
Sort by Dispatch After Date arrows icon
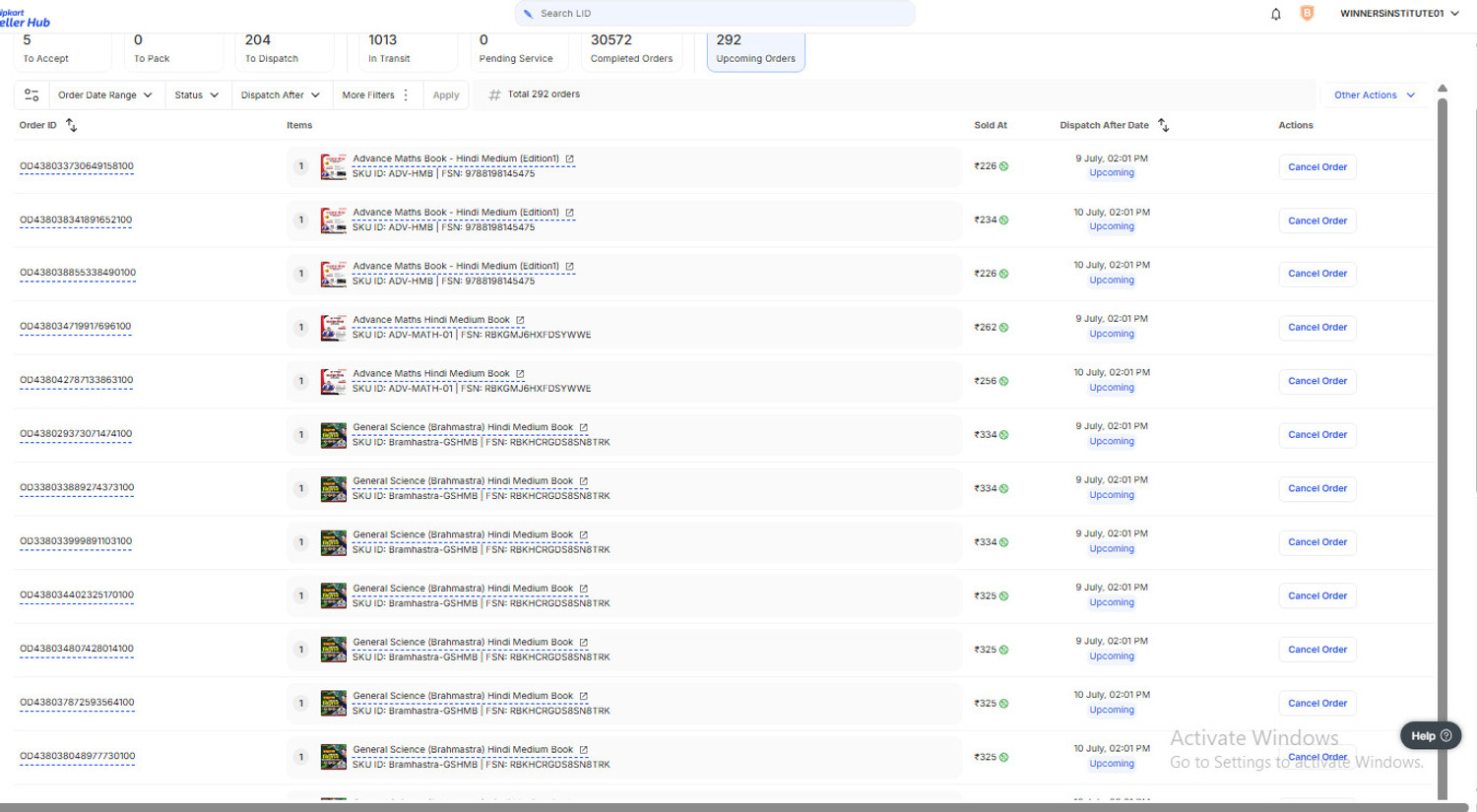1163,125
